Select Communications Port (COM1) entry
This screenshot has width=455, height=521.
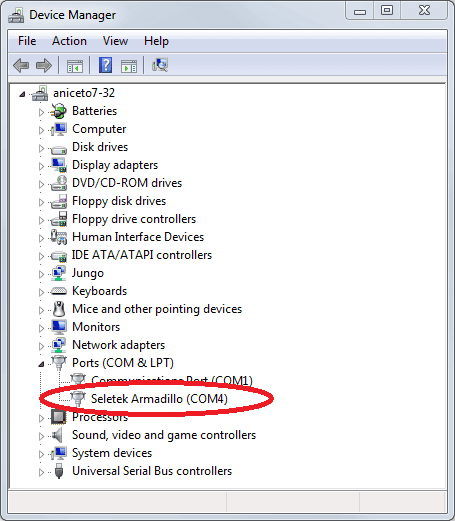[172, 380]
